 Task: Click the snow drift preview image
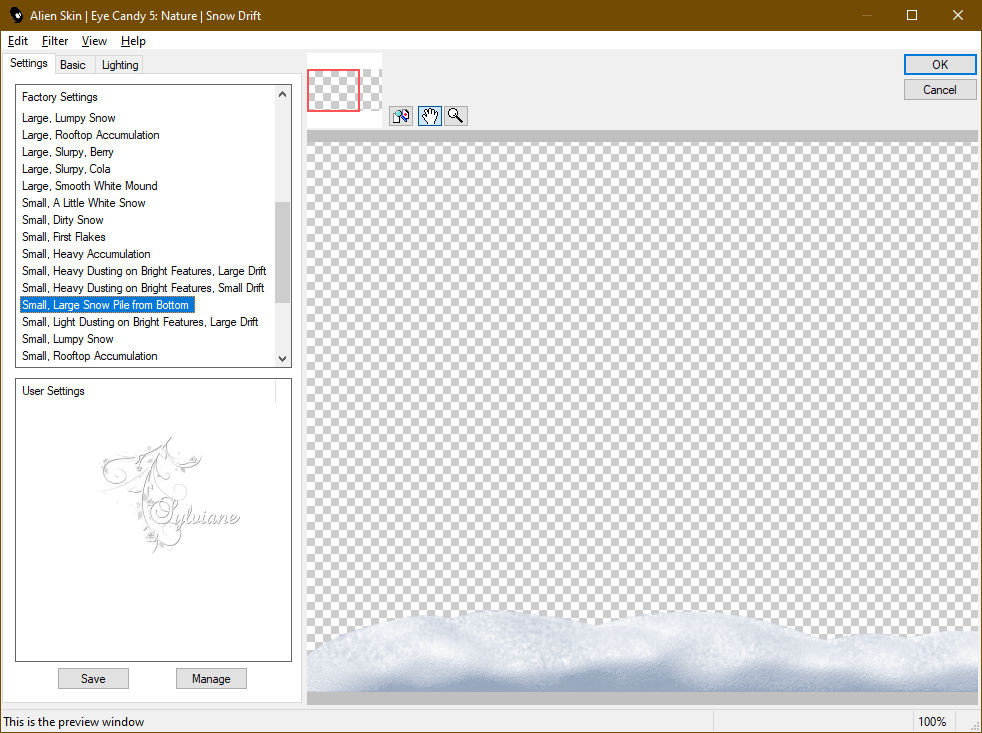(x=642, y=417)
